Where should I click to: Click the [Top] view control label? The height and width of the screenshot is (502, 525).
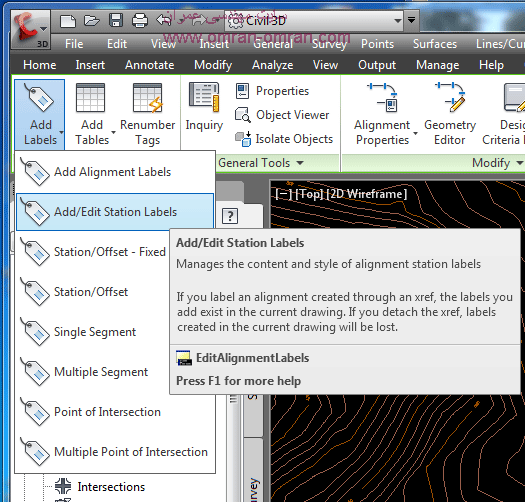(x=309, y=194)
